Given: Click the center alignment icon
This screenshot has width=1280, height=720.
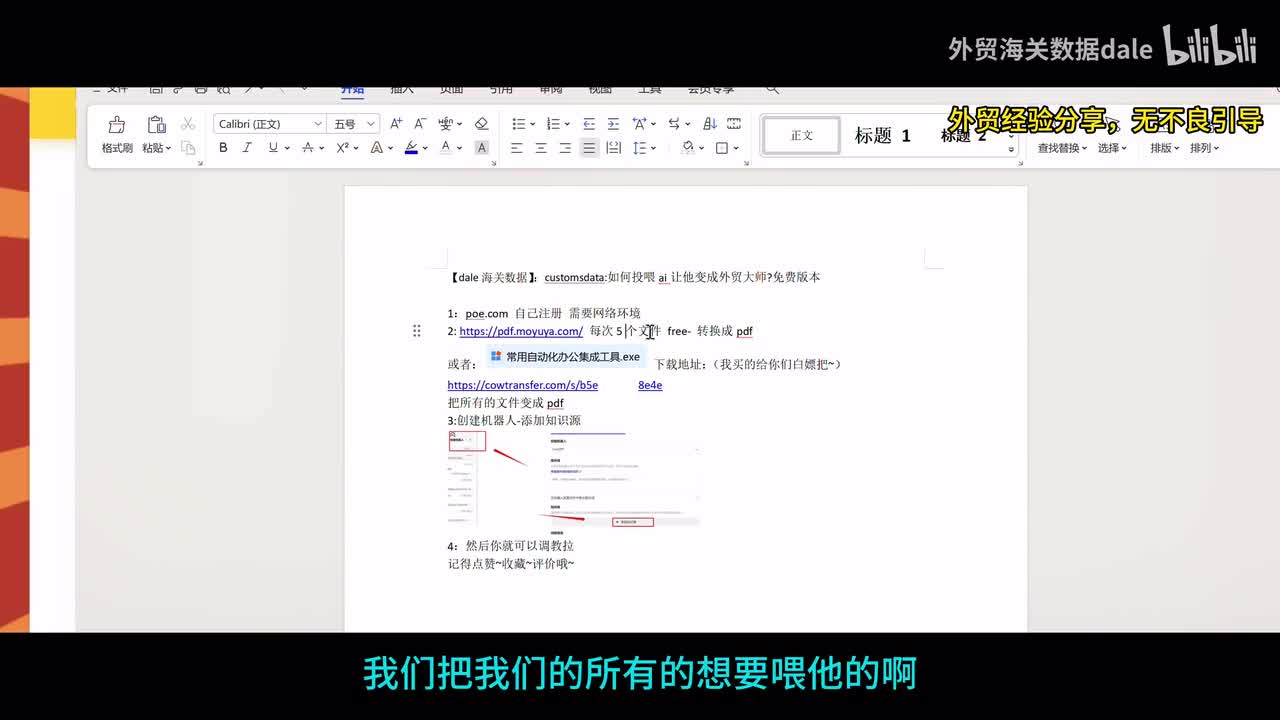Looking at the screenshot, I should [x=541, y=148].
